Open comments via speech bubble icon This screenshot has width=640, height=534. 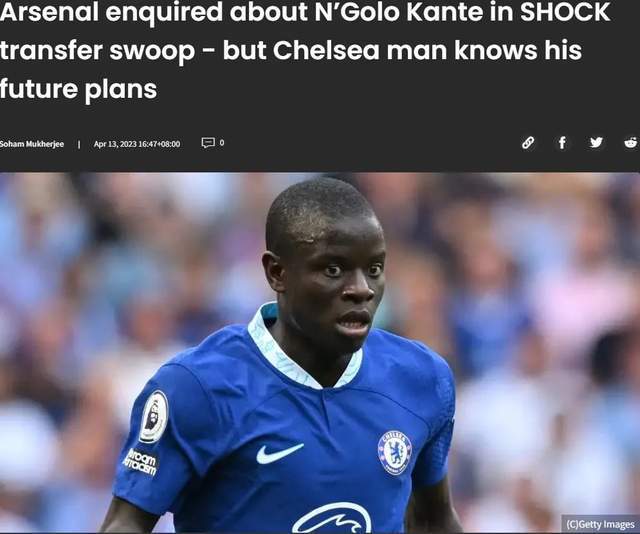pos(208,143)
